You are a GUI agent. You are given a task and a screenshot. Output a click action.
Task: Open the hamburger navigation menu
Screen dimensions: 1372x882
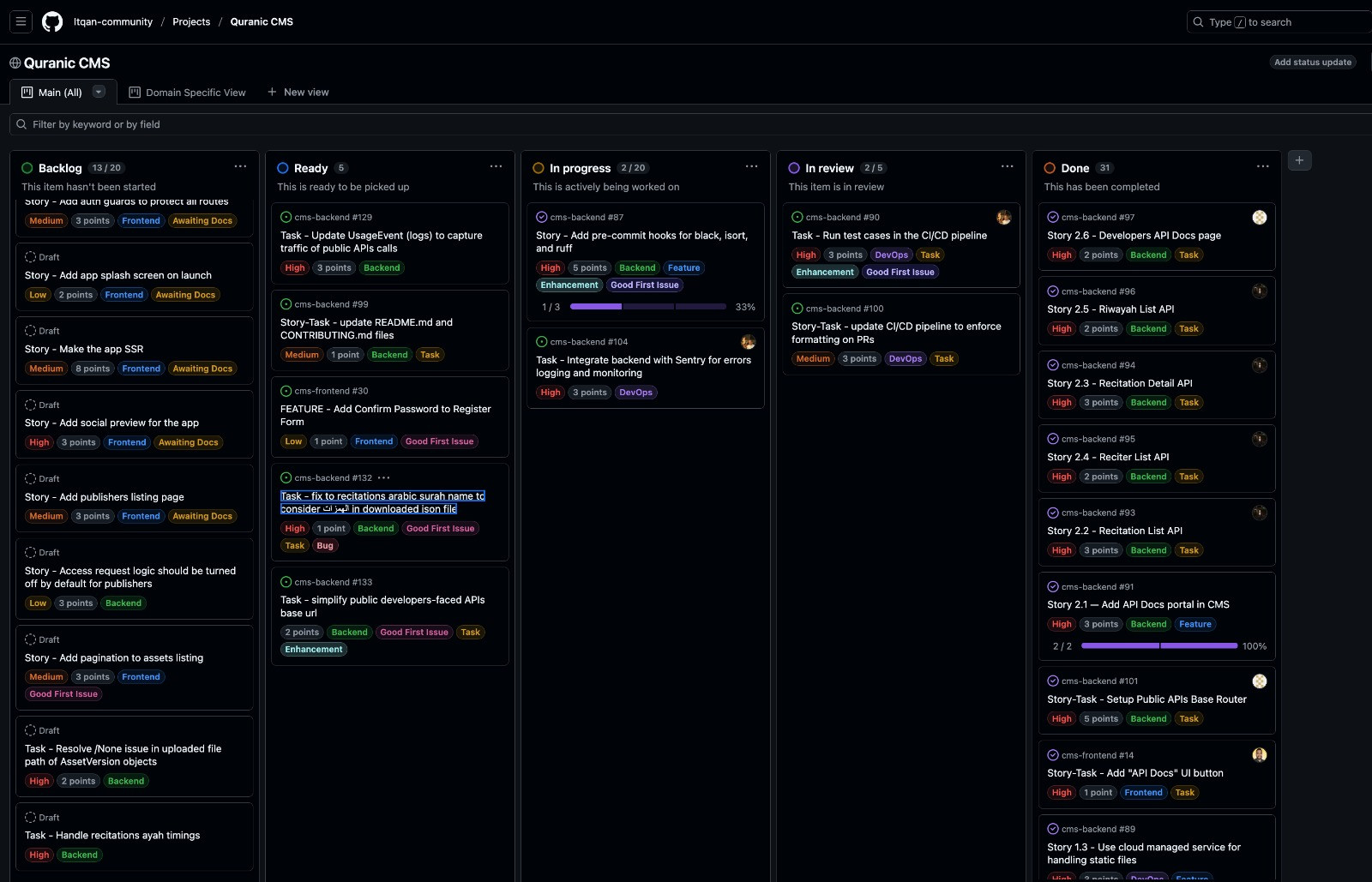pyautogui.click(x=21, y=21)
